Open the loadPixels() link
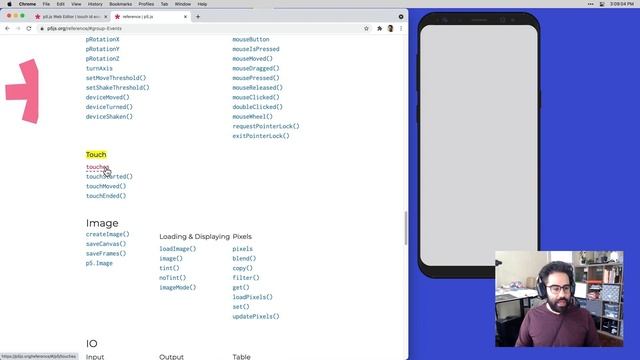The image size is (640, 360). [x=252, y=297]
